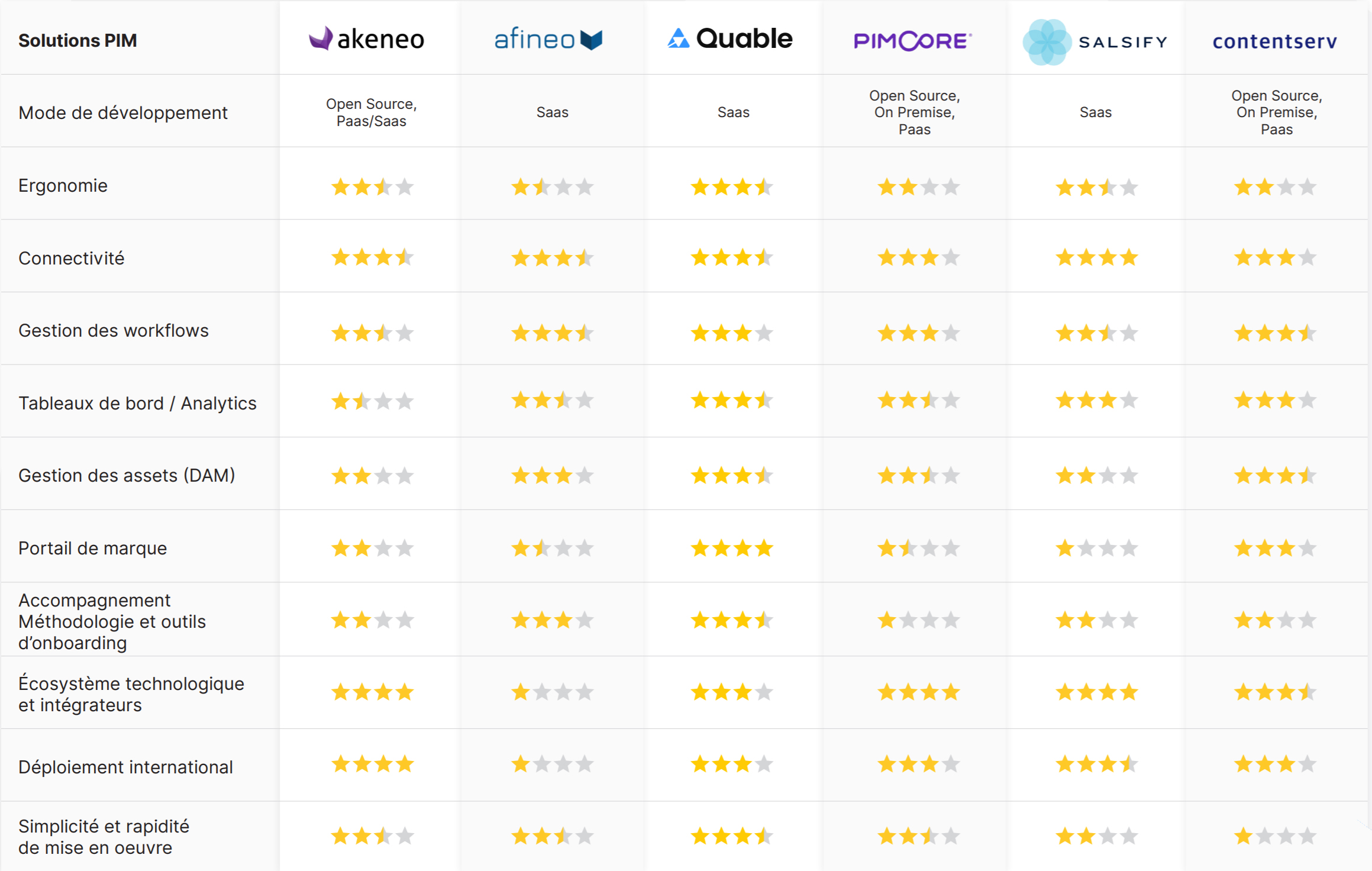
Task: Click Salsify's Connectivité four-star rating
Action: (1097, 257)
